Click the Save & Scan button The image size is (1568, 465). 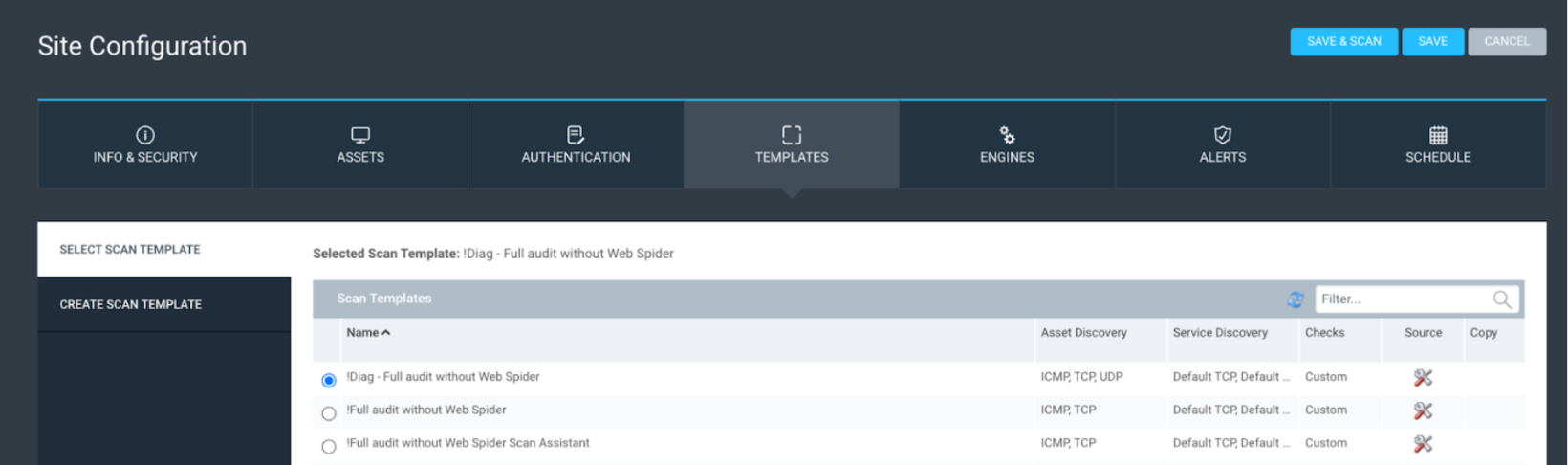[x=1343, y=41]
